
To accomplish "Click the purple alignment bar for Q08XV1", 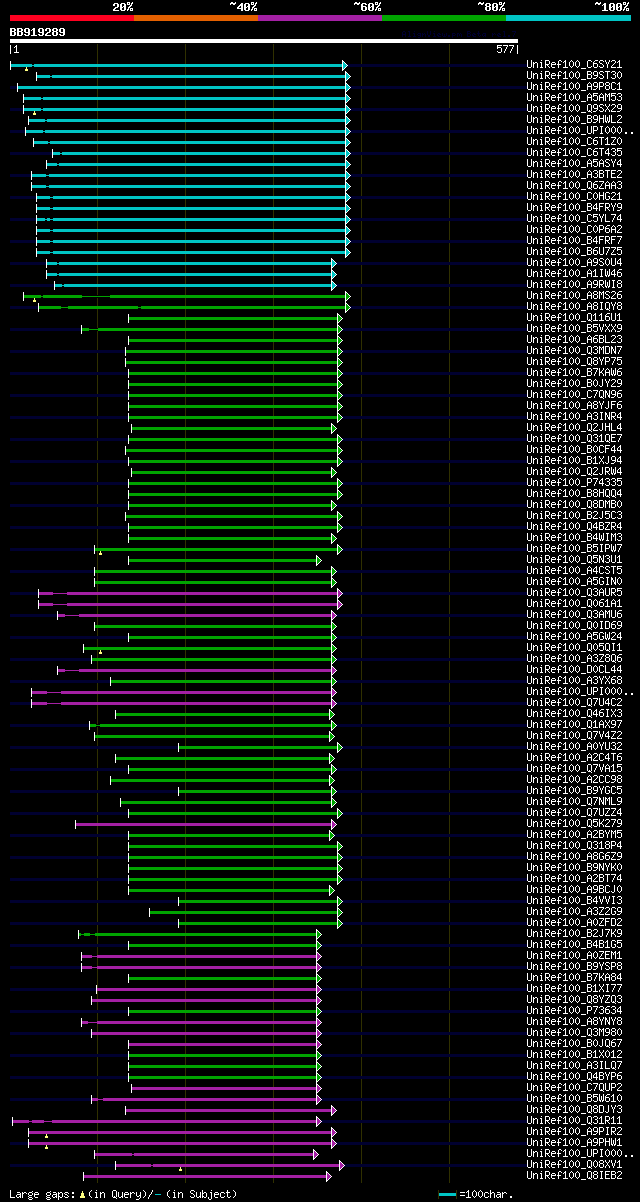I will pyautogui.click(x=229, y=1165).
